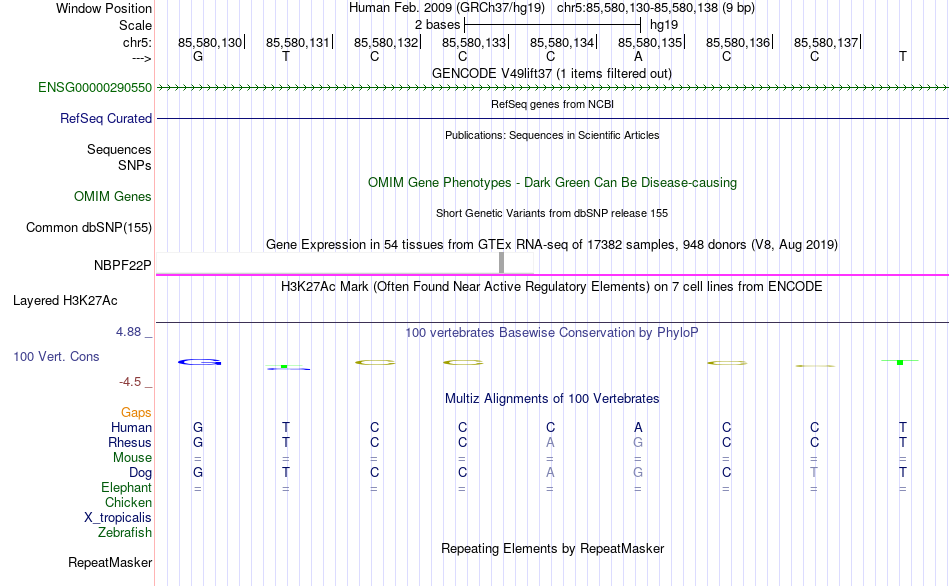
Task: Select the Chicken species label
Action: tap(128, 503)
